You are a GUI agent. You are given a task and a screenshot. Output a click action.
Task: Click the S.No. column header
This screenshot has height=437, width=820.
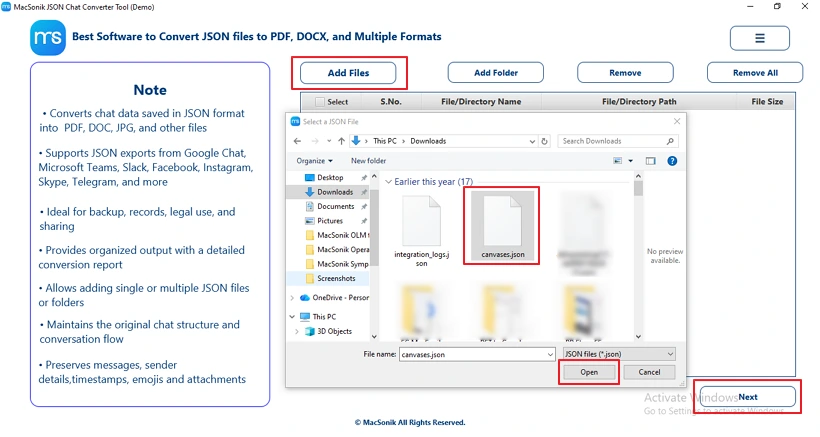click(x=391, y=102)
